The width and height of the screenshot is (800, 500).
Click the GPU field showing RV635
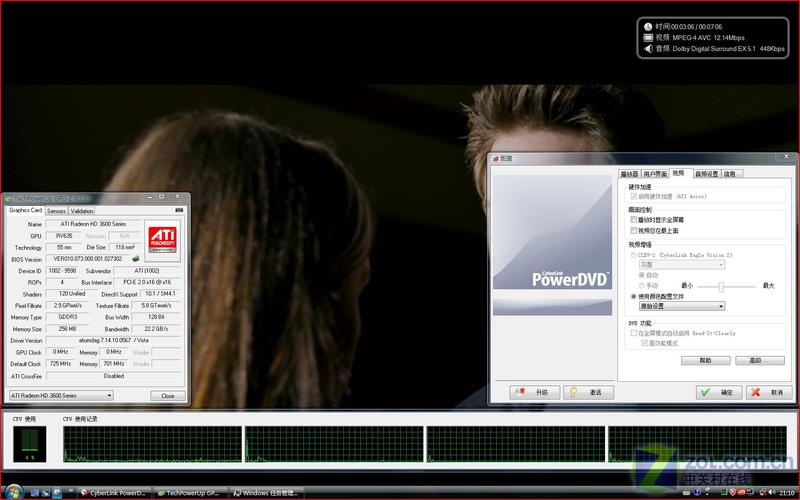64,236
